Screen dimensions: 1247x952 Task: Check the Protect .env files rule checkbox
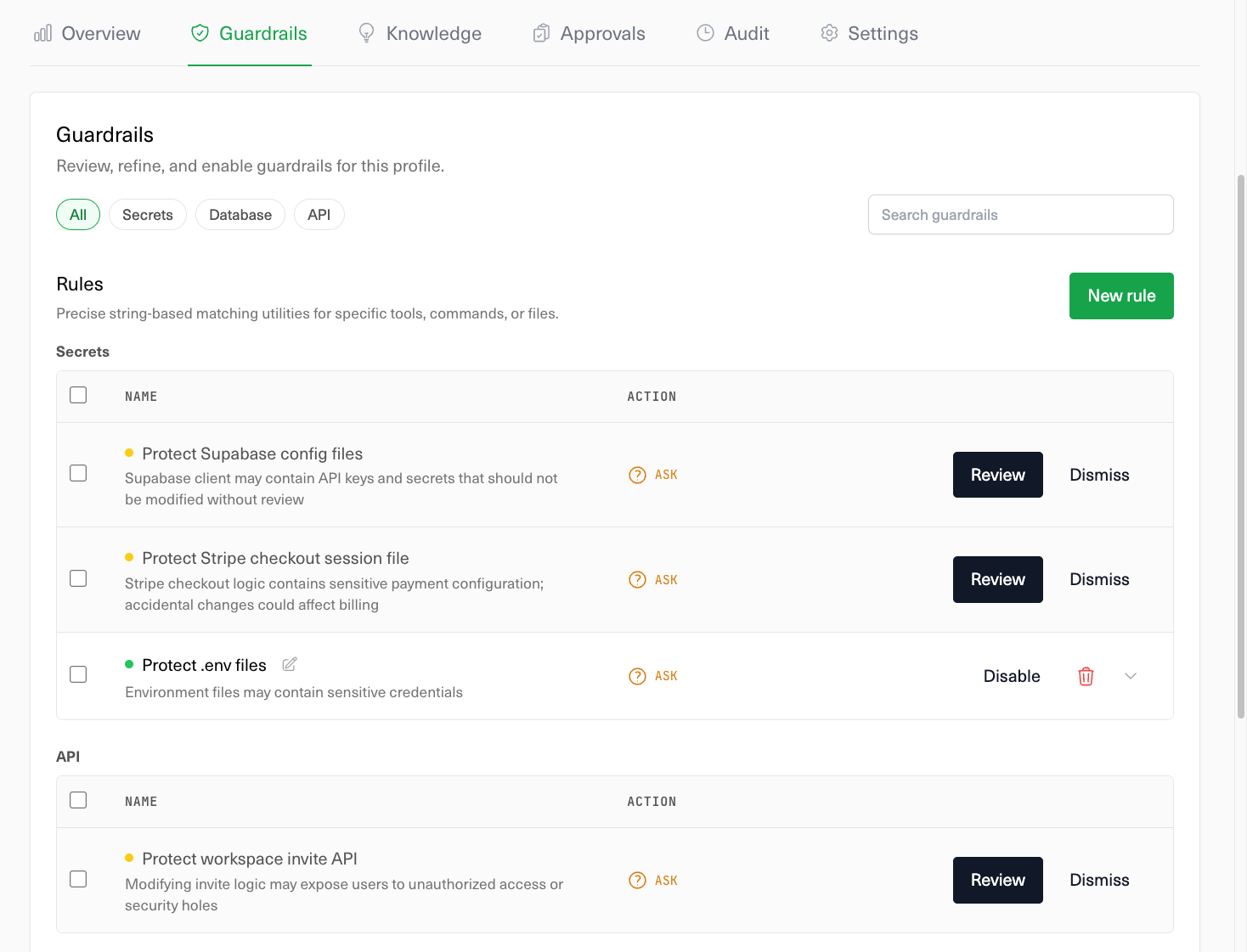[x=78, y=674]
